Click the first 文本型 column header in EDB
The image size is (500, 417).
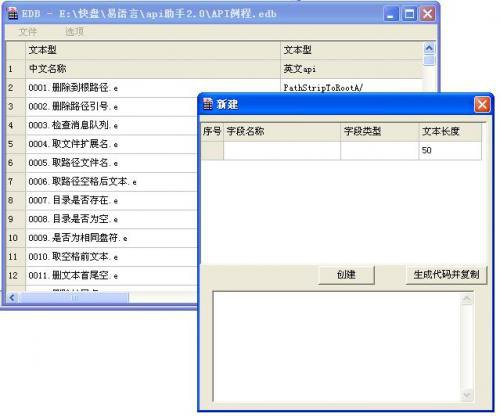[153, 50]
